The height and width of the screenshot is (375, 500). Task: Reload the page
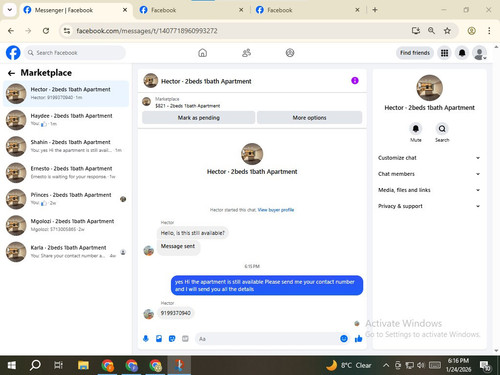click(x=46, y=31)
